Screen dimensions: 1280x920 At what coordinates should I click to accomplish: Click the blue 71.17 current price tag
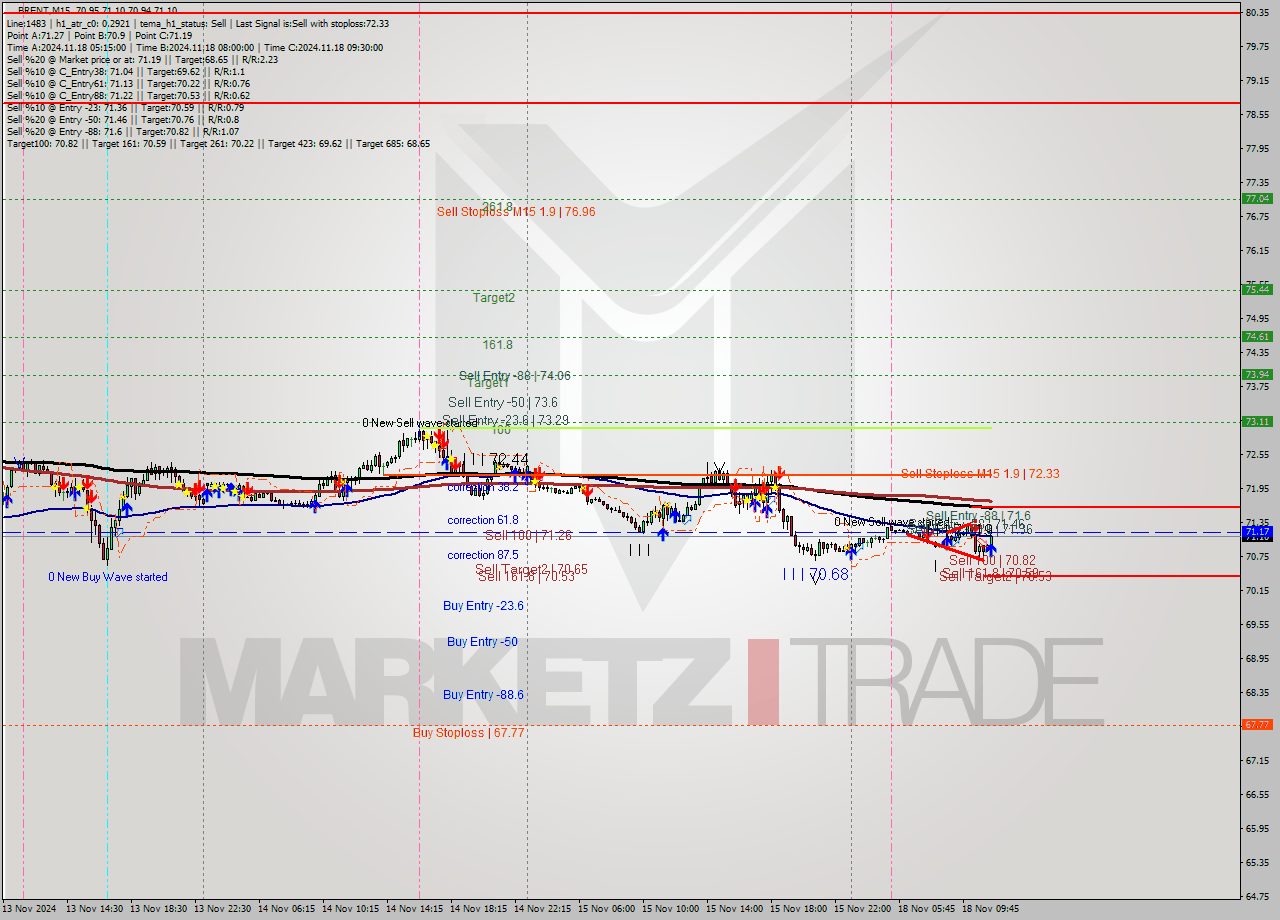[1257, 532]
